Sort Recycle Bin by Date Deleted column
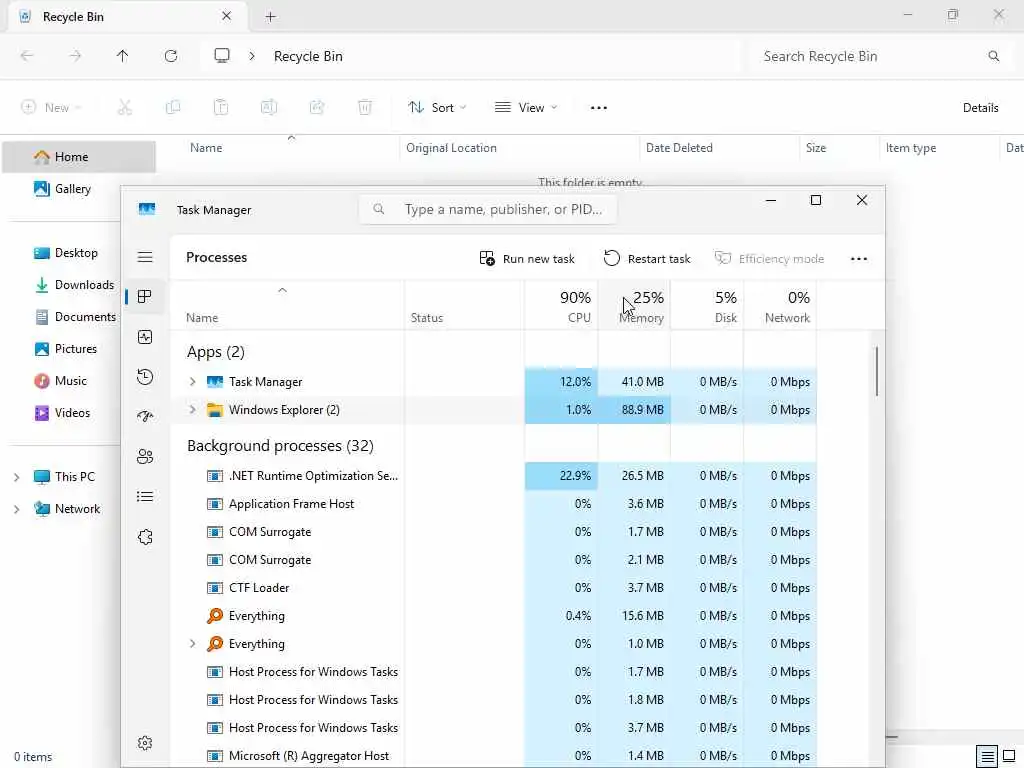The height and width of the screenshot is (768, 1024). 719,148
